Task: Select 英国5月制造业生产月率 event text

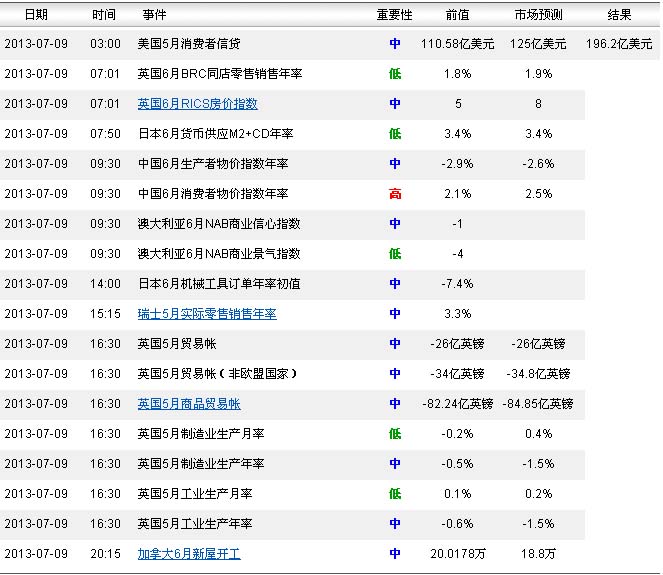Action: pyautogui.click(x=201, y=434)
